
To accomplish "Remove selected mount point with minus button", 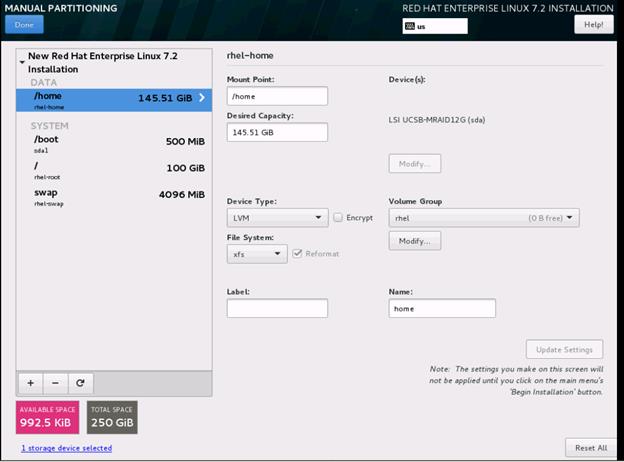I will click(x=55, y=383).
